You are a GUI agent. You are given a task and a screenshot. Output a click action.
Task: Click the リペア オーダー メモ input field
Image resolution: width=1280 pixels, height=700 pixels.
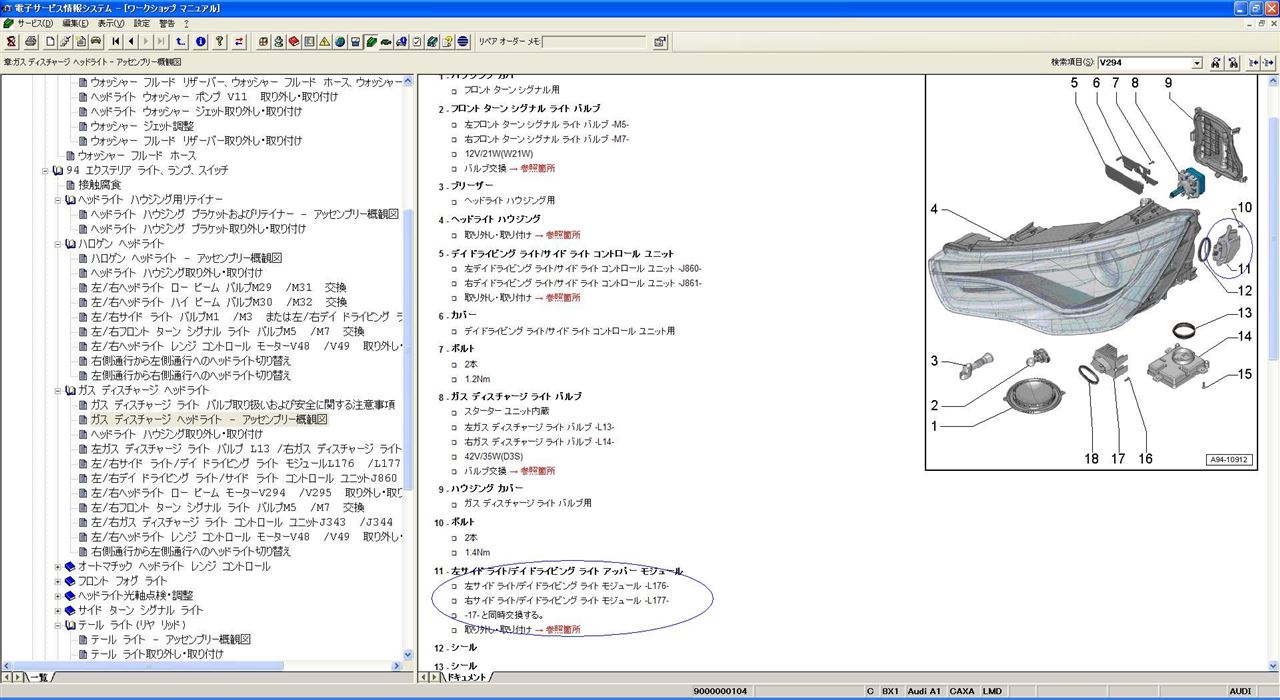coord(594,42)
